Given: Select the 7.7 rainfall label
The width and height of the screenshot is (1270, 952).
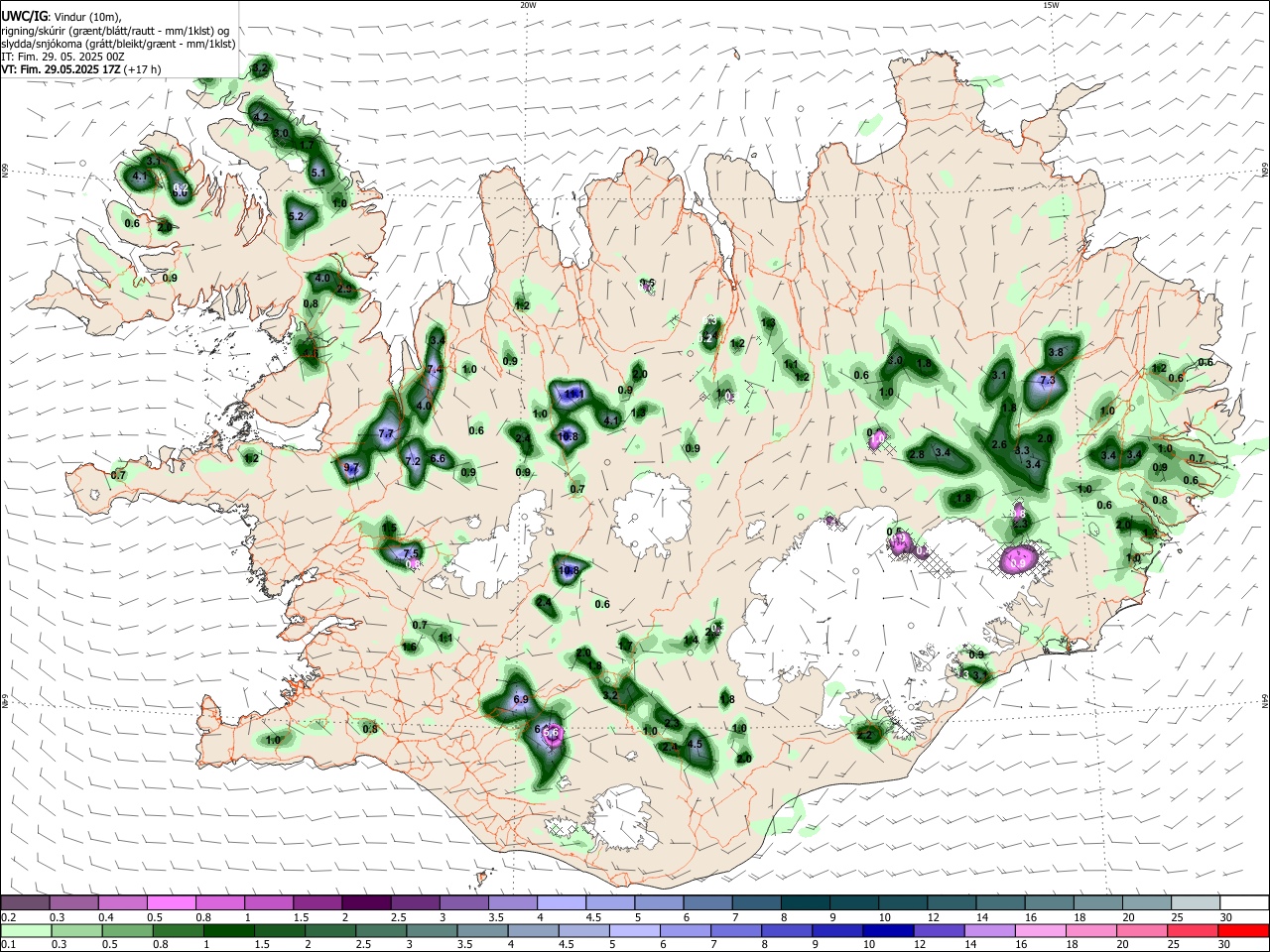Looking at the screenshot, I should (x=387, y=434).
